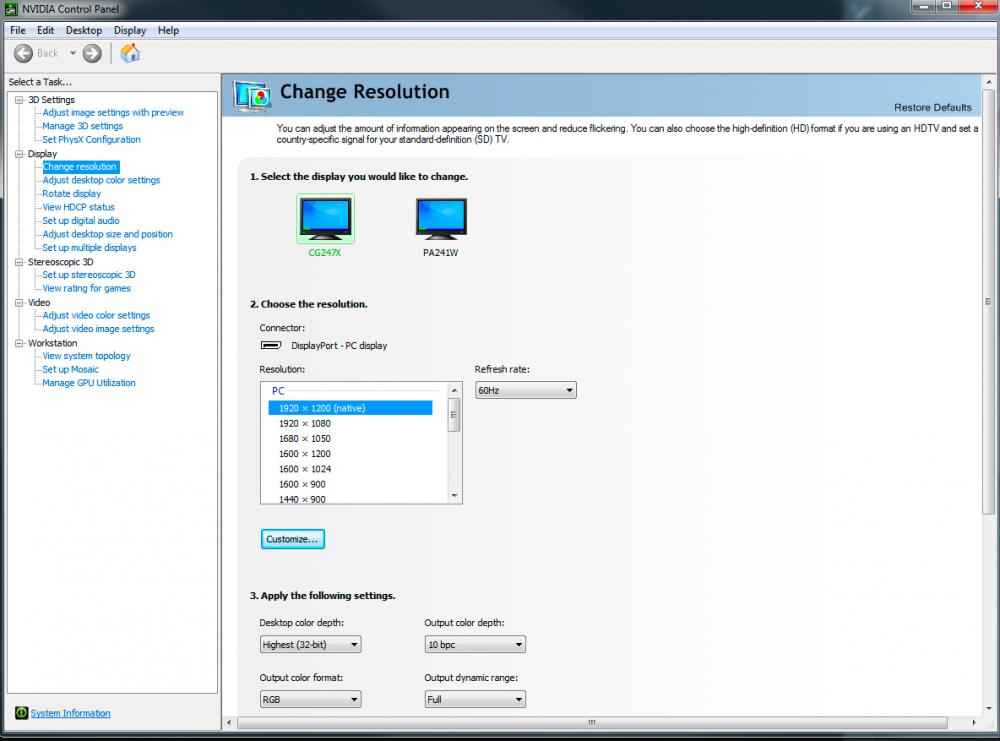Click the Customize... button
Image resolution: width=1000 pixels, height=741 pixels.
(x=293, y=539)
